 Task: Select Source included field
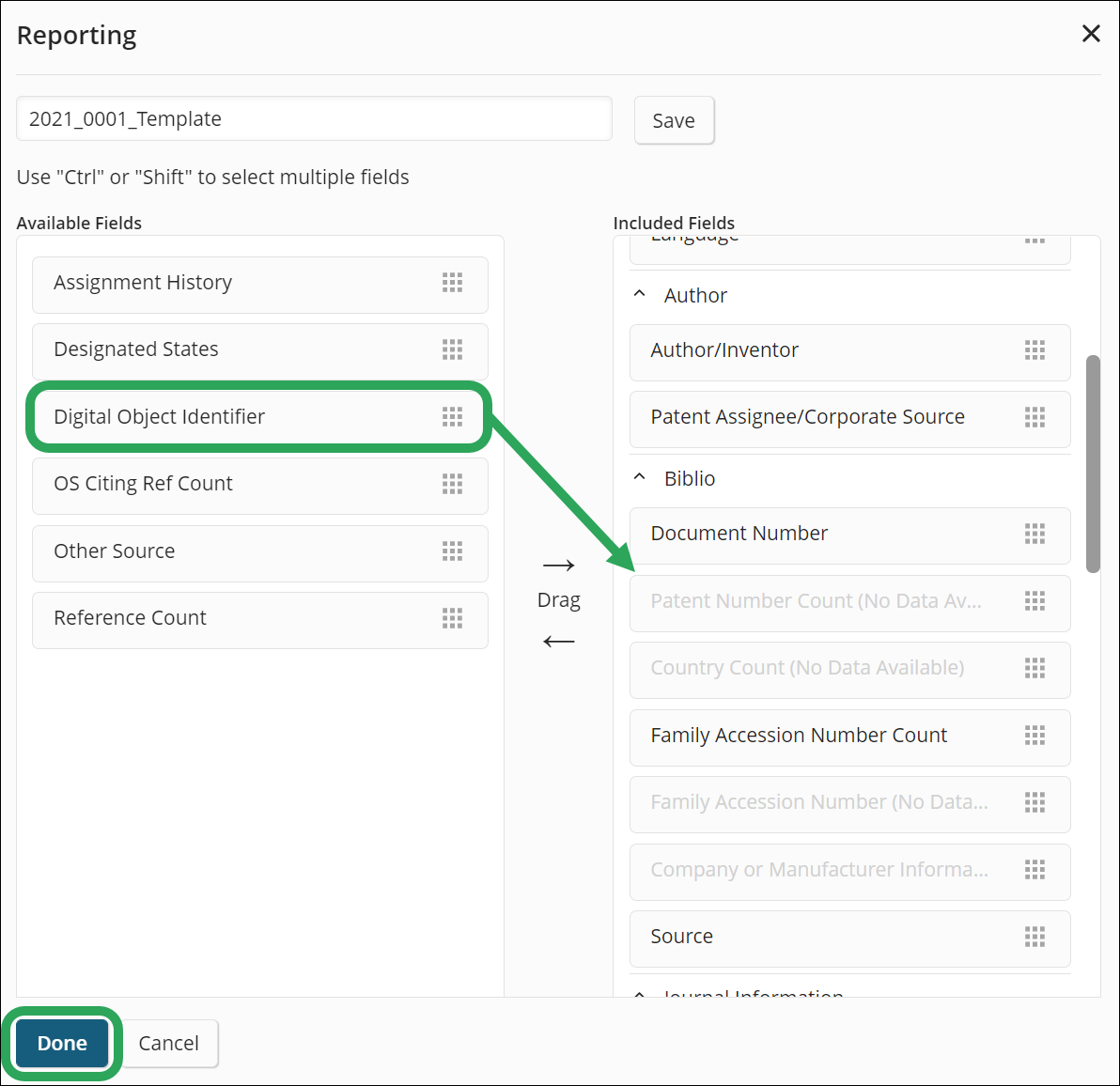(x=850, y=939)
